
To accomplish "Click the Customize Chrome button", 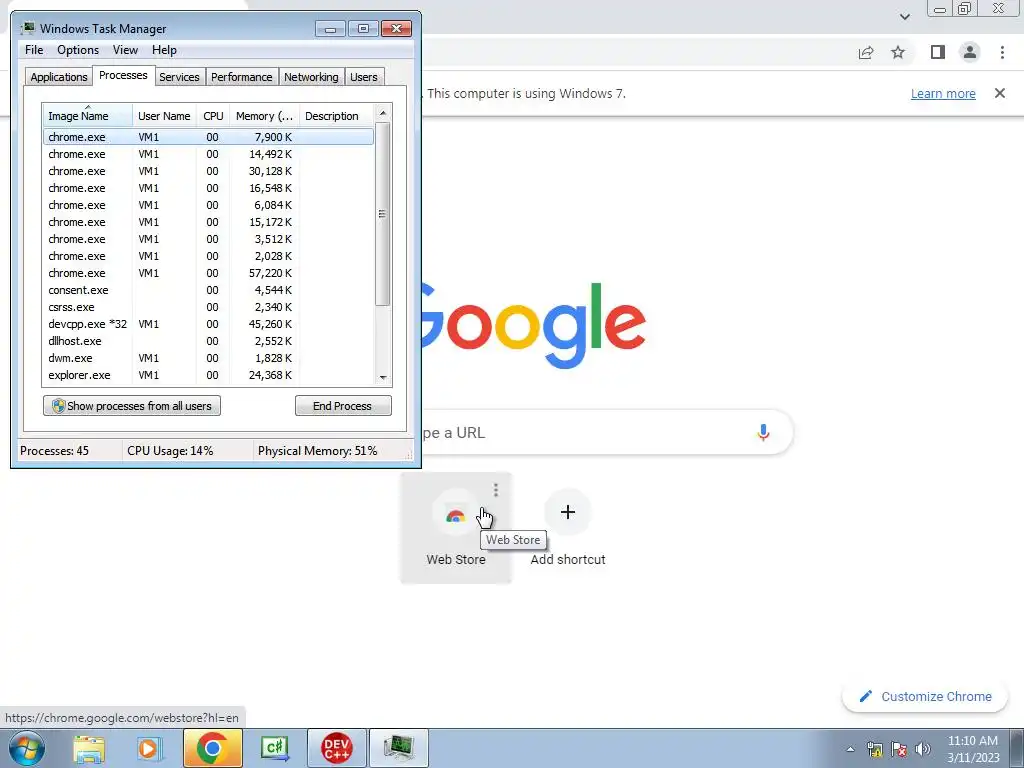I will 927,696.
